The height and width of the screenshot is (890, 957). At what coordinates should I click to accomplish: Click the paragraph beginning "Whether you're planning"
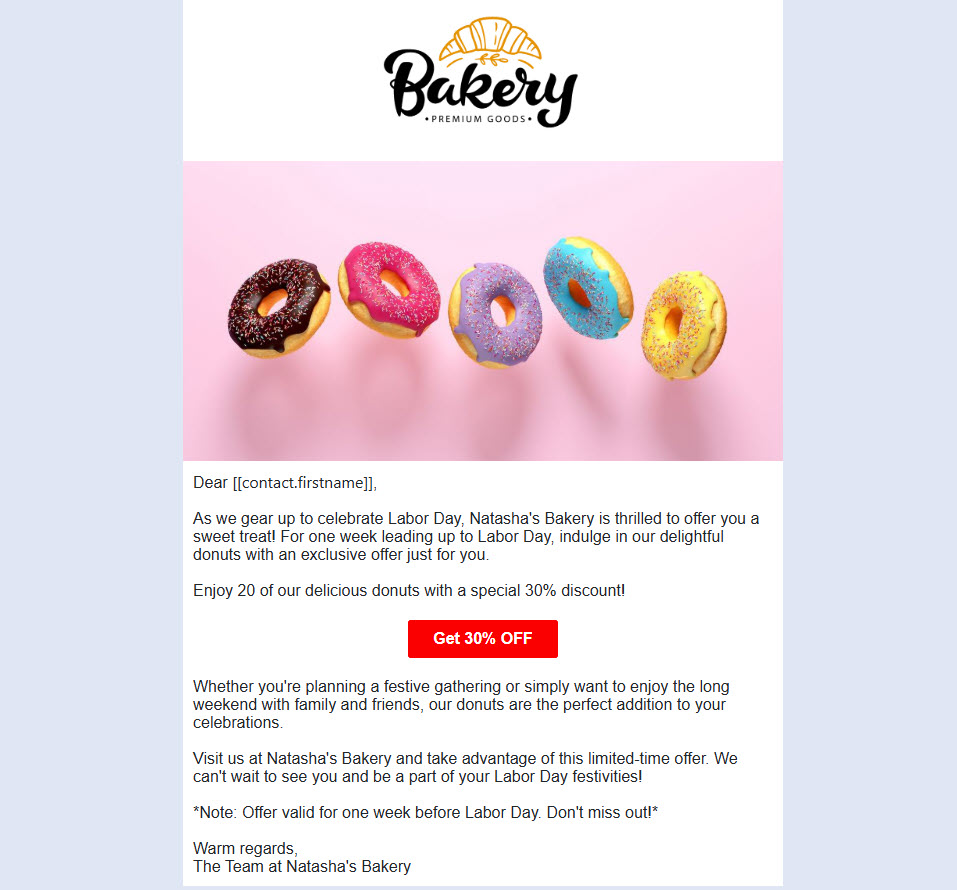[x=461, y=705]
